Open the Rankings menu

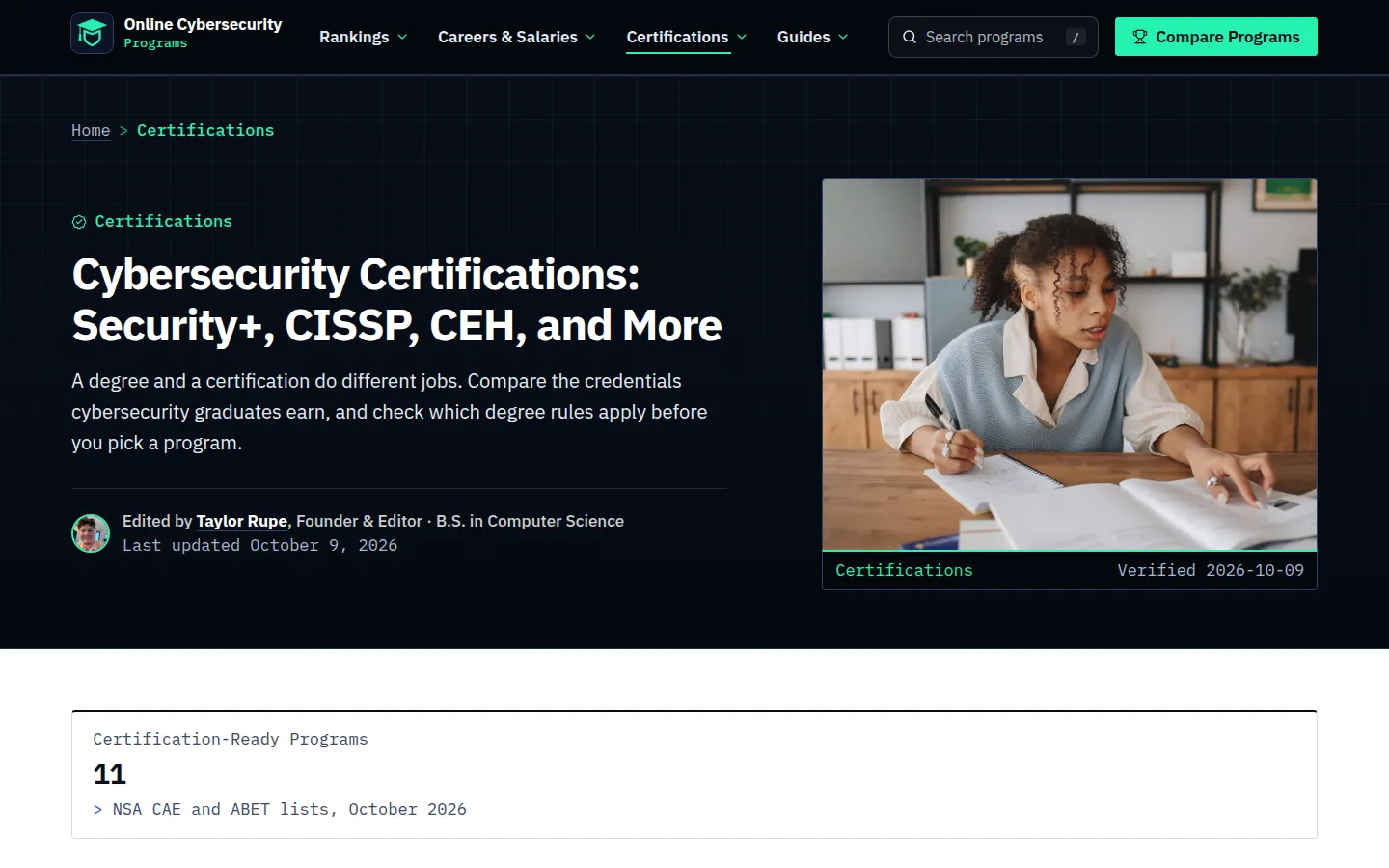tap(354, 37)
